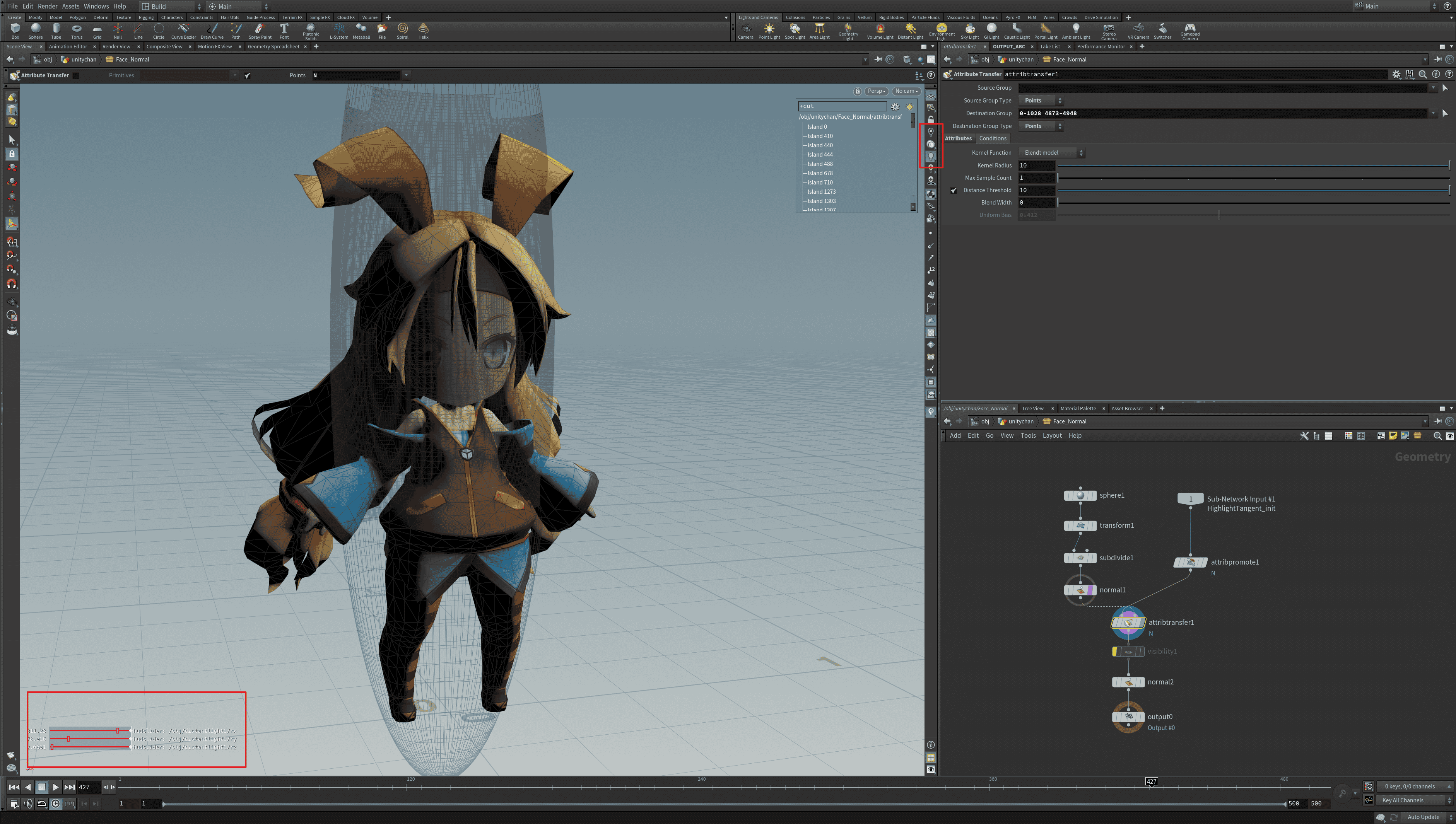Open the network editor Add menu

pos(955,436)
